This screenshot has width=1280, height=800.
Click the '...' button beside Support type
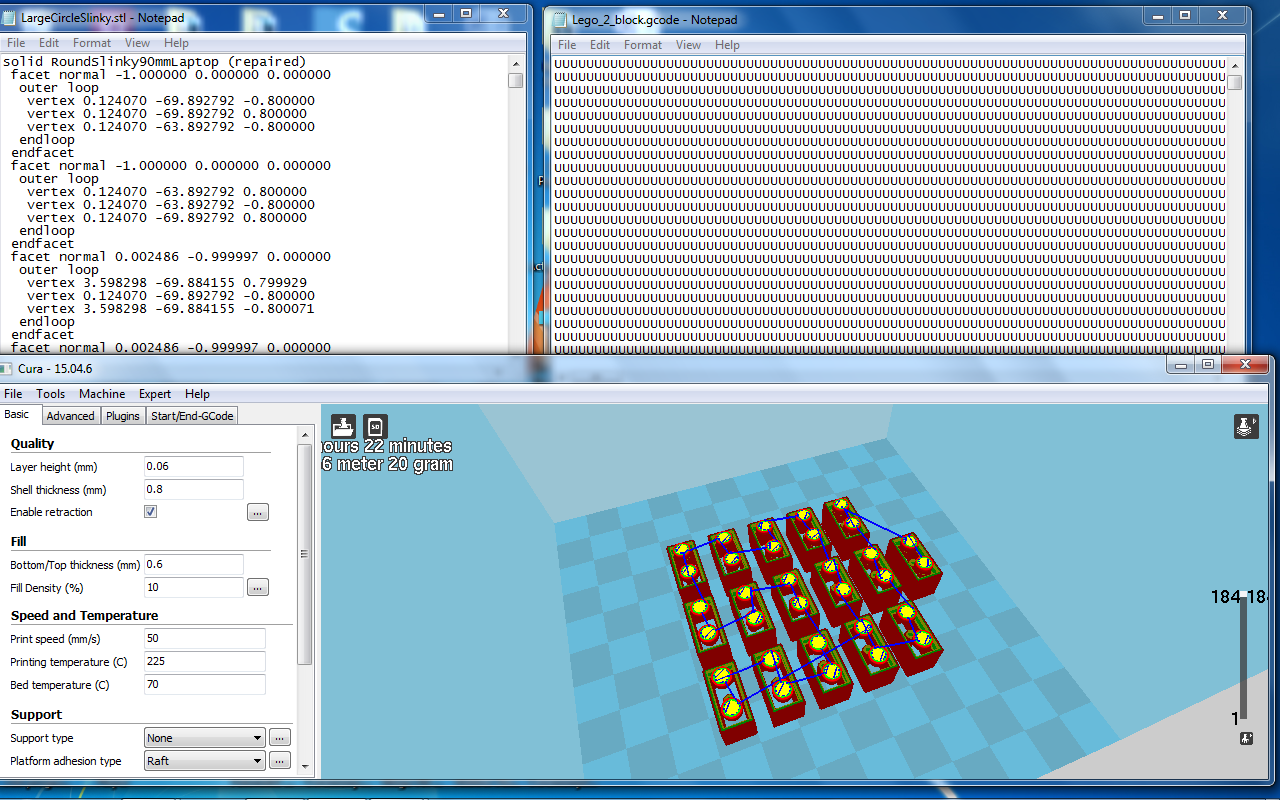coord(279,738)
